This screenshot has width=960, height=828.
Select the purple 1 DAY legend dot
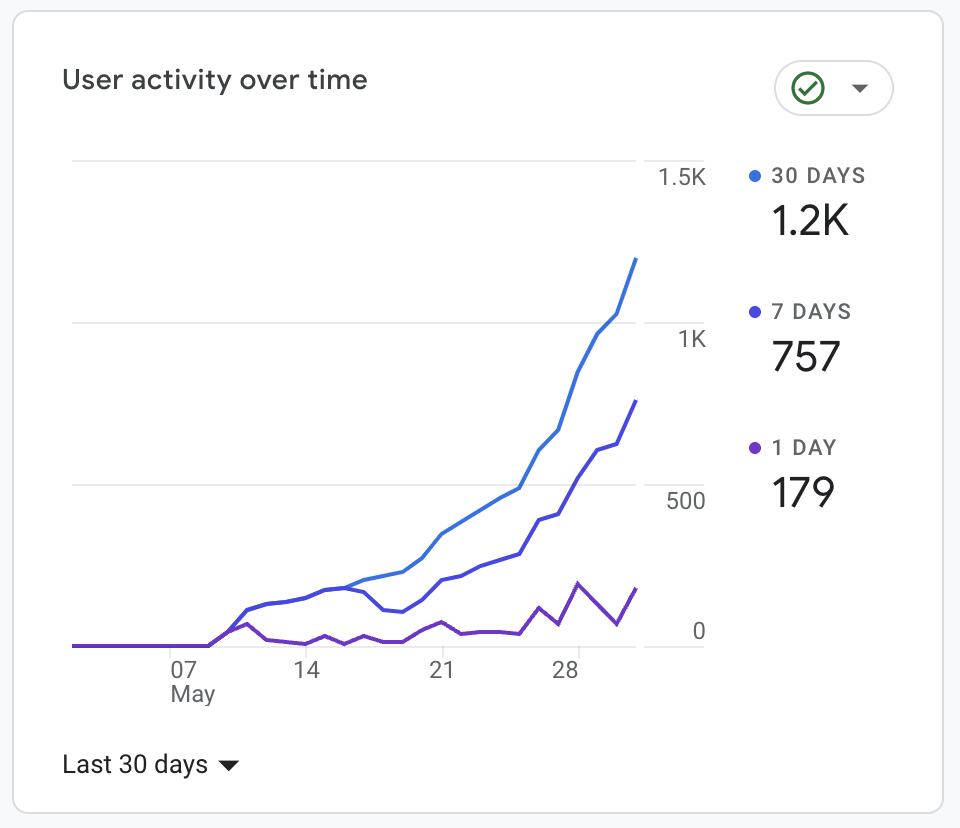point(755,447)
